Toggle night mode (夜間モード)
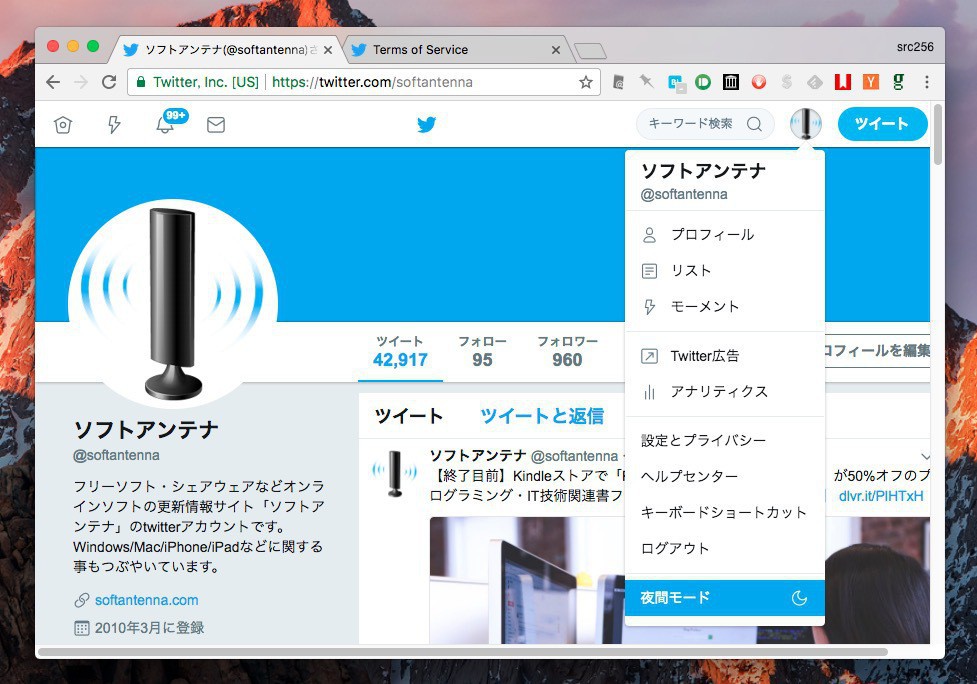This screenshot has width=977, height=684. [x=725, y=598]
